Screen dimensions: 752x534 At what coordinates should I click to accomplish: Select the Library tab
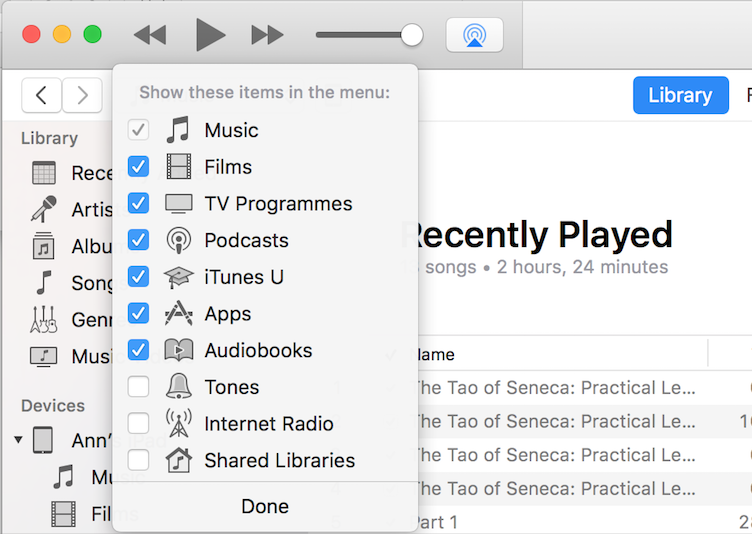click(x=680, y=95)
